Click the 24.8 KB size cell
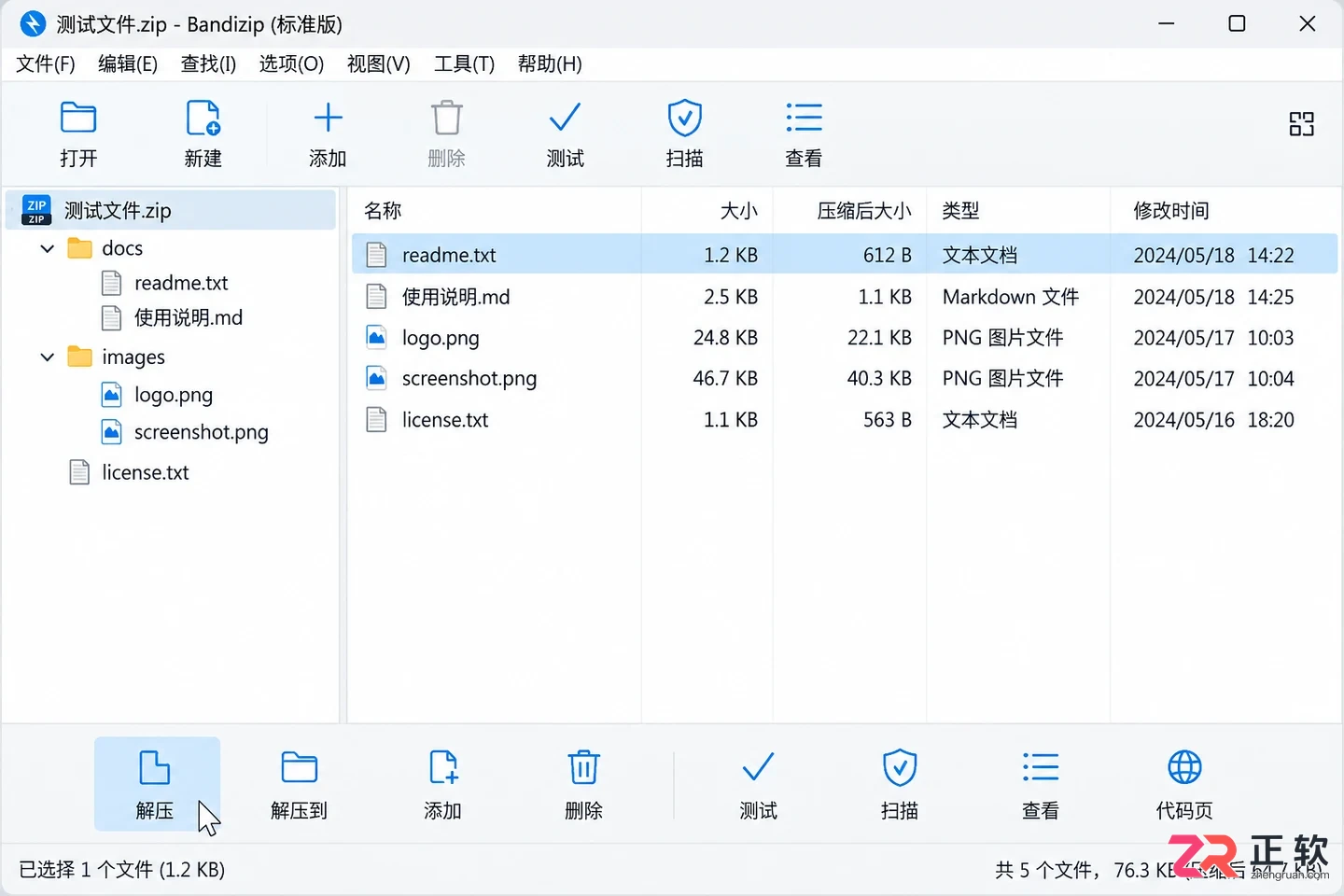 (x=725, y=338)
